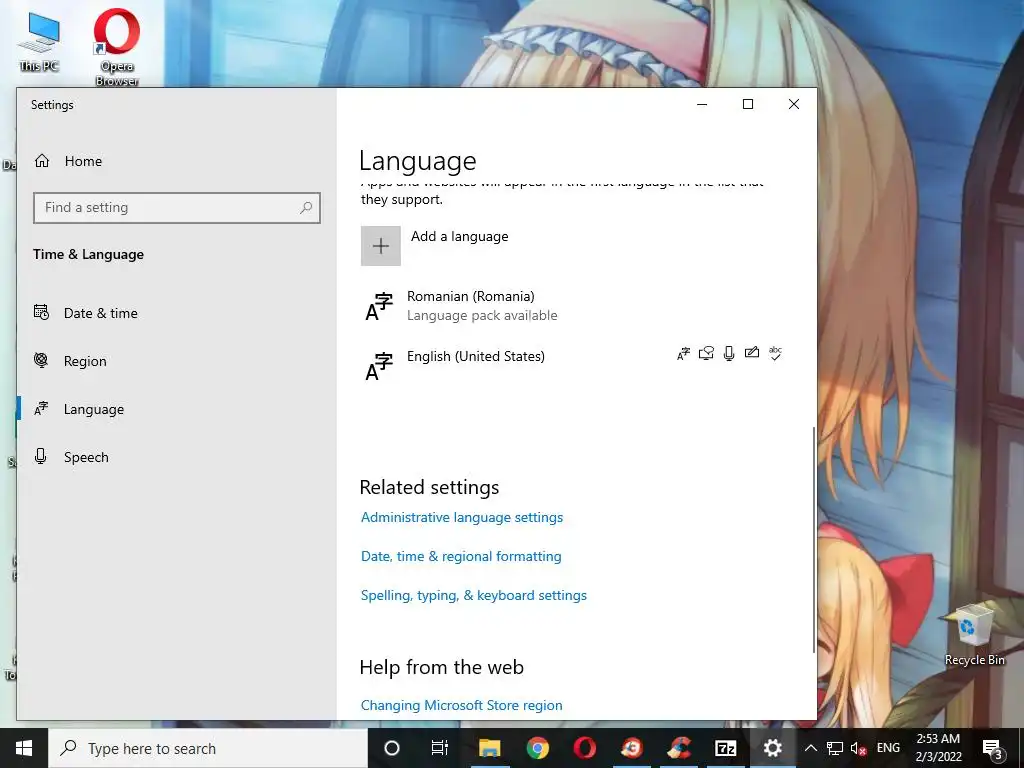Click the ENG input language indicator
The width and height of the screenshot is (1024, 768).
[888, 748]
